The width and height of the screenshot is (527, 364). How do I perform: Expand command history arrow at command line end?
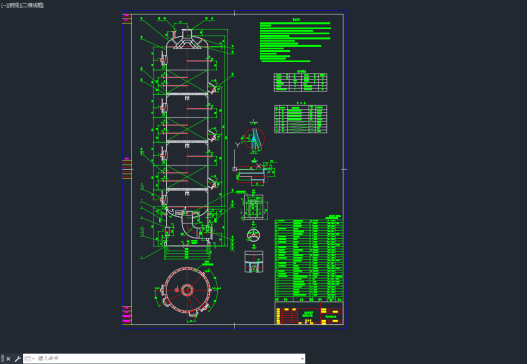pyautogui.click(x=302, y=359)
